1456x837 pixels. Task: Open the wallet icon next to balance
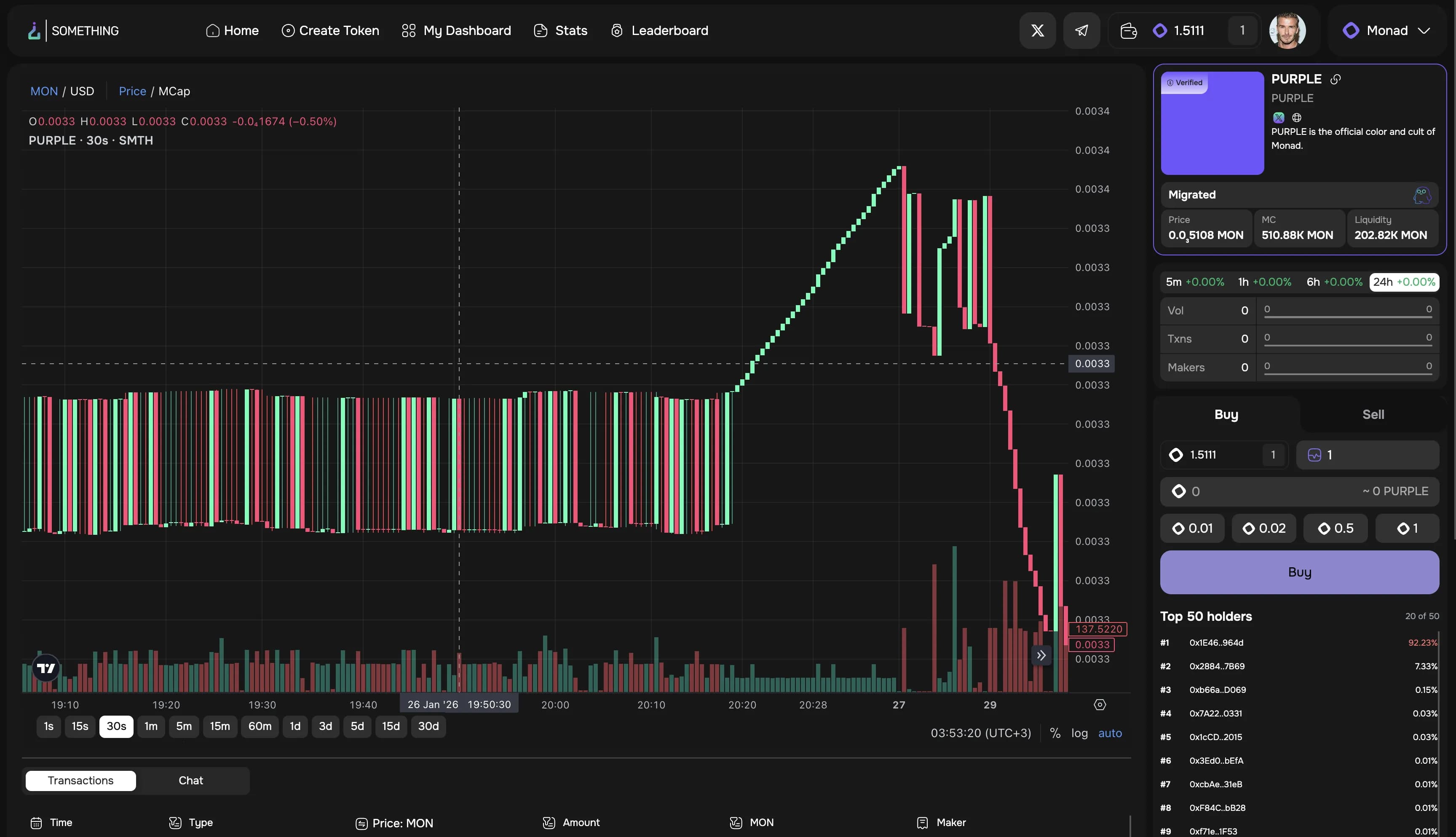tap(1128, 30)
